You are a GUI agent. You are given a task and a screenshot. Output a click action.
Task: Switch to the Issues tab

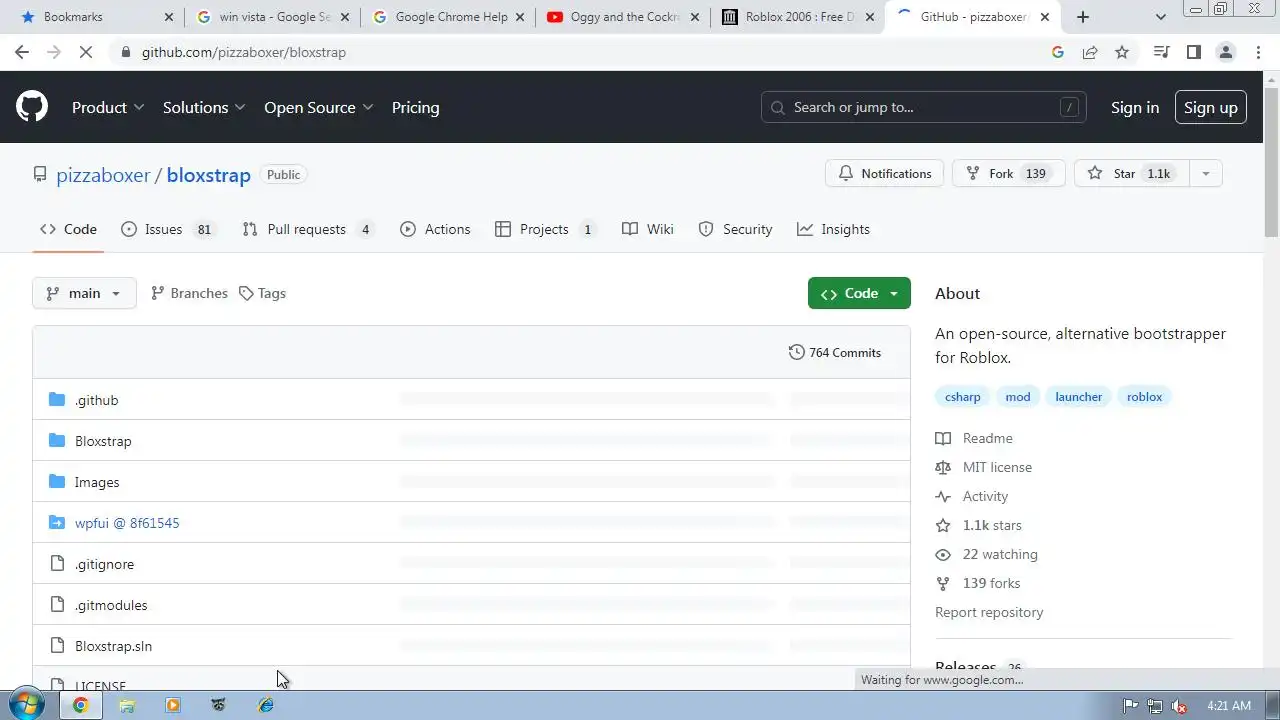coord(167,229)
